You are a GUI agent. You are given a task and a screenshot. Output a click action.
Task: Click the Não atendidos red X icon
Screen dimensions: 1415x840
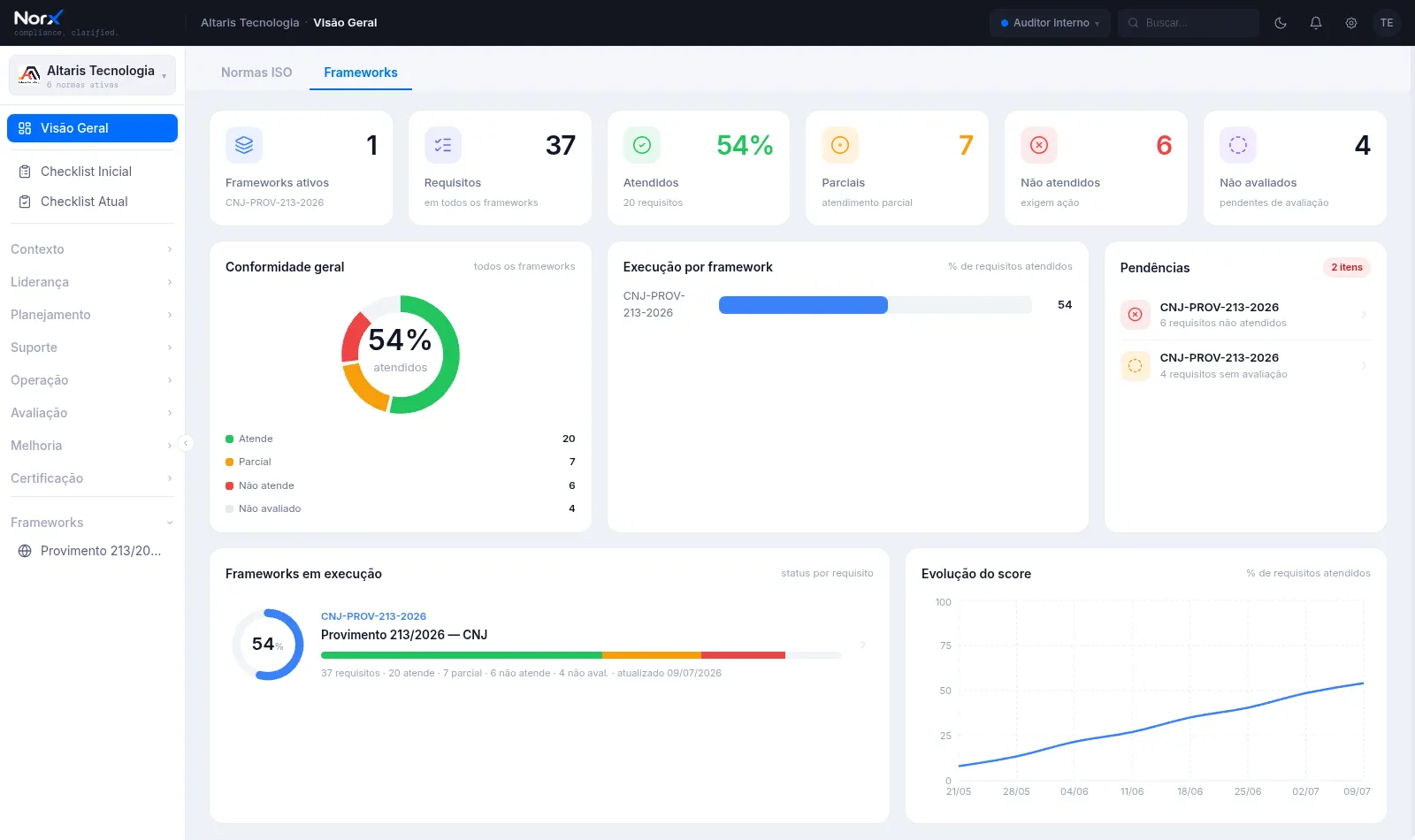tap(1039, 145)
